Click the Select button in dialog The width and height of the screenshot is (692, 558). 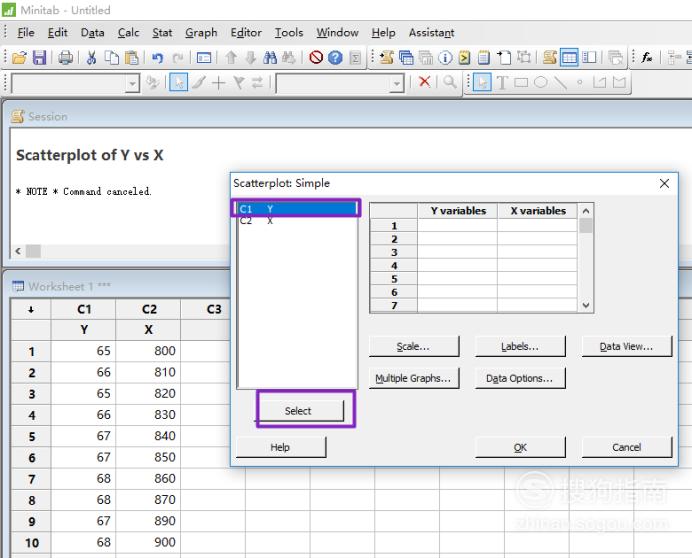(x=300, y=411)
